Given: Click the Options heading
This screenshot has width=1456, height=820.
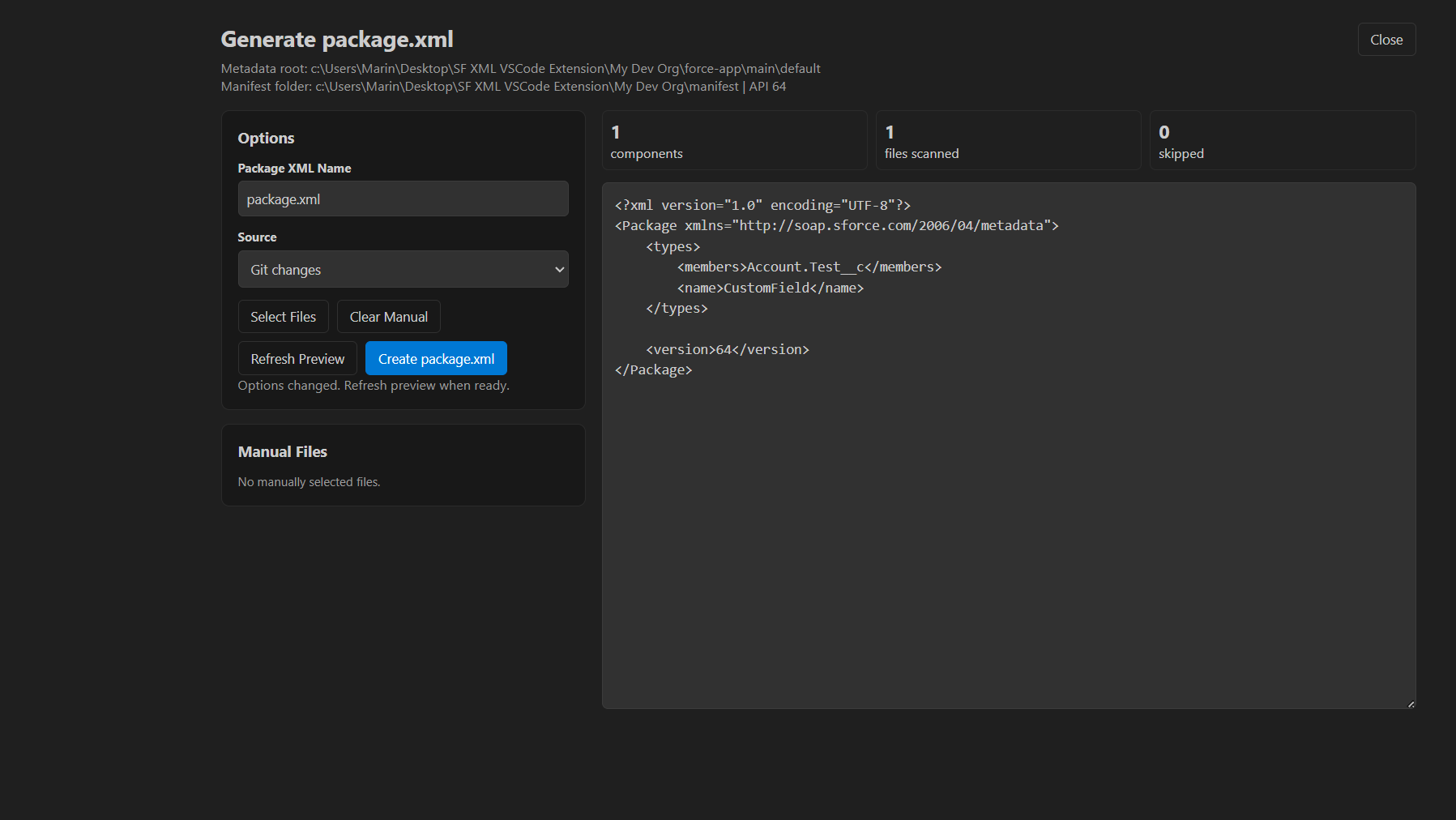Looking at the screenshot, I should (x=266, y=138).
